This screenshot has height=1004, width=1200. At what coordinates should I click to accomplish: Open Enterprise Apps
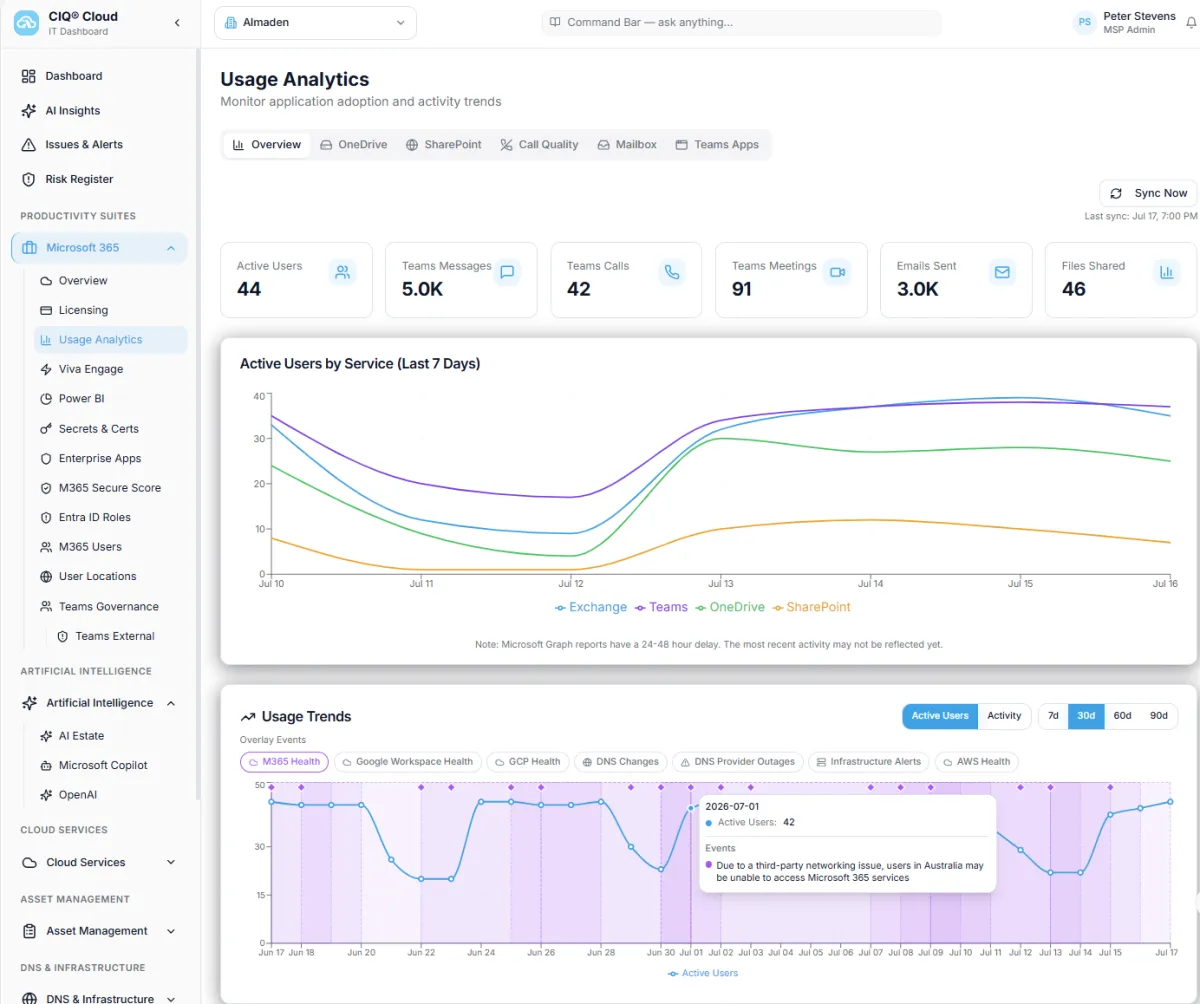110,458
